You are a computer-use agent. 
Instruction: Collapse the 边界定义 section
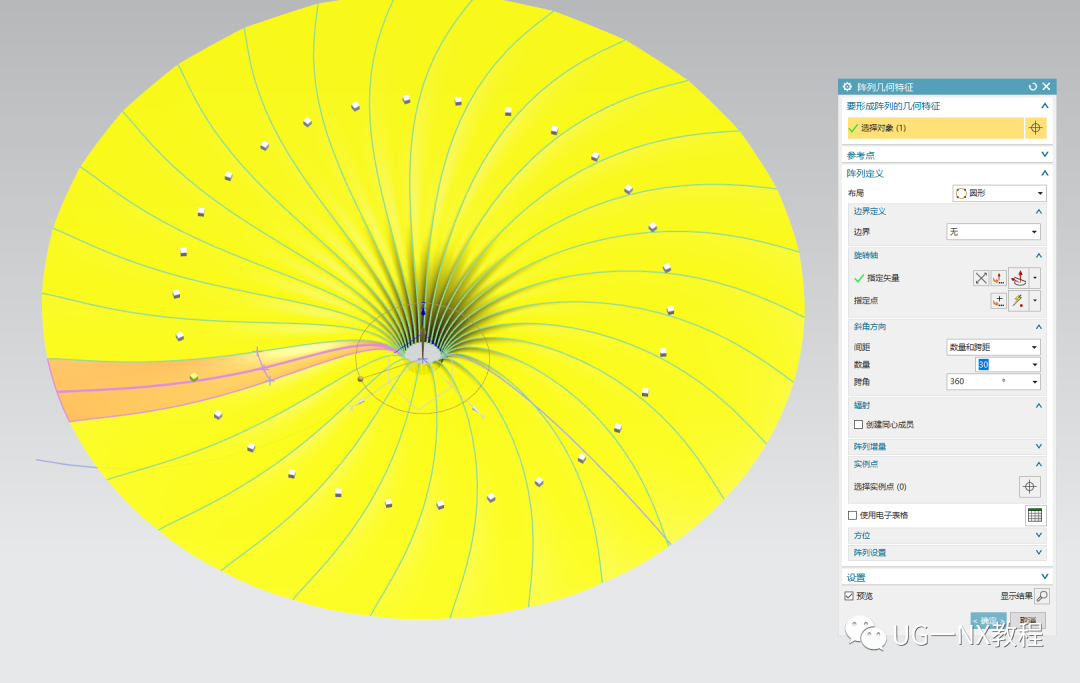(1039, 211)
